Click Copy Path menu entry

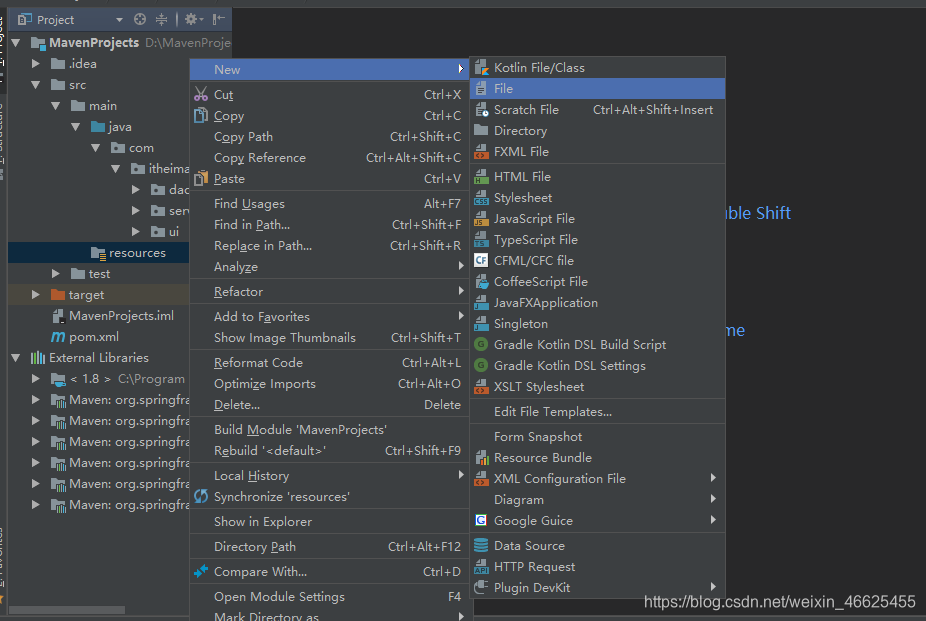click(330, 136)
